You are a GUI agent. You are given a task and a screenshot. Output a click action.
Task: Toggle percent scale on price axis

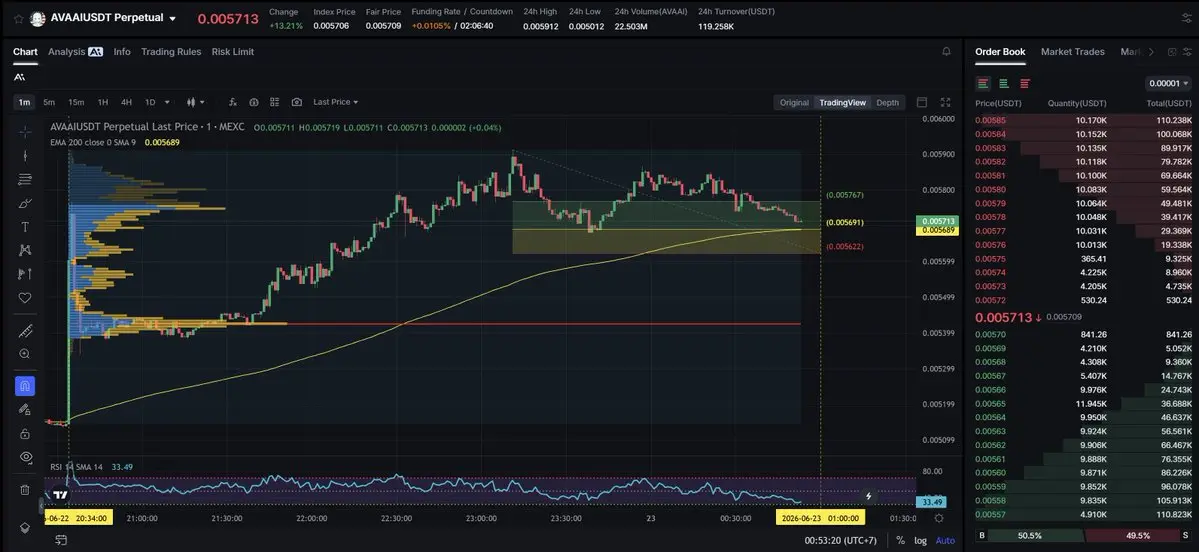[x=900, y=541]
